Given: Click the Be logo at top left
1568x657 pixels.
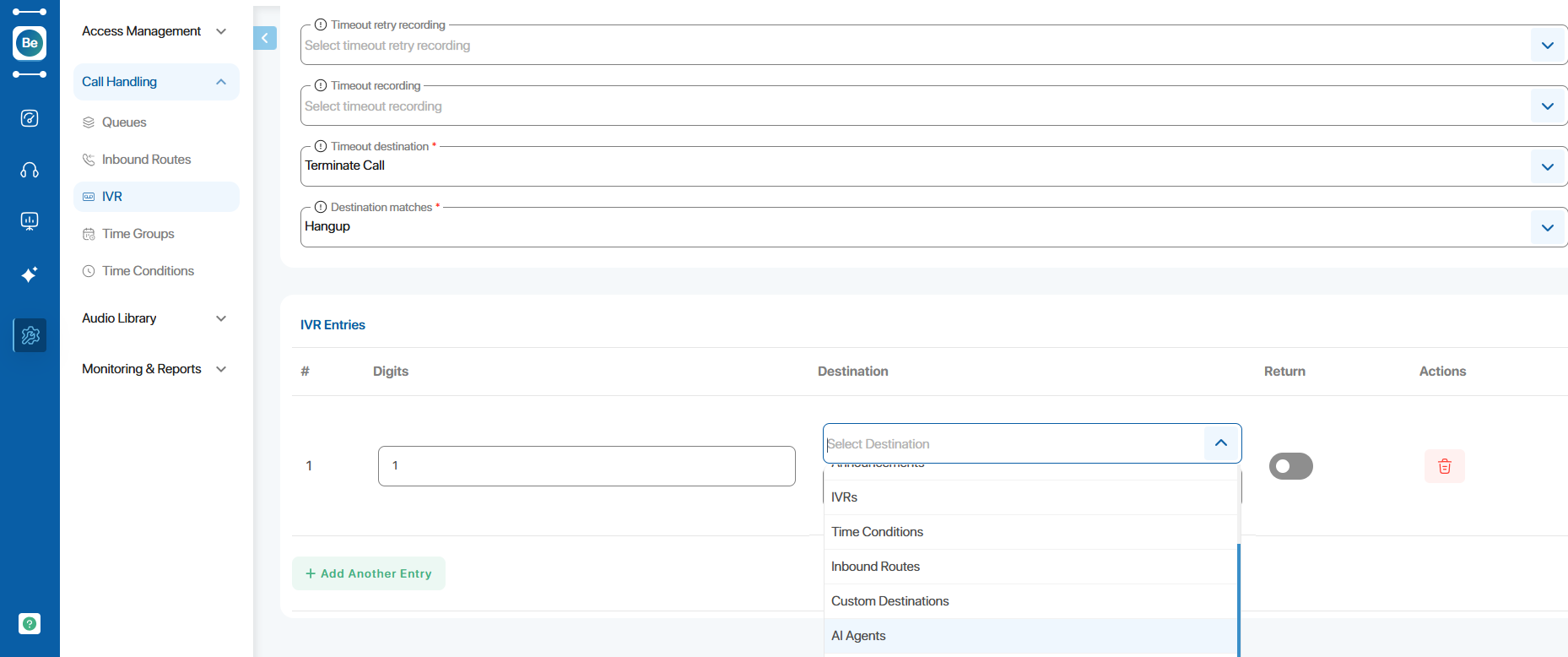Looking at the screenshot, I should [x=30, y=43].
